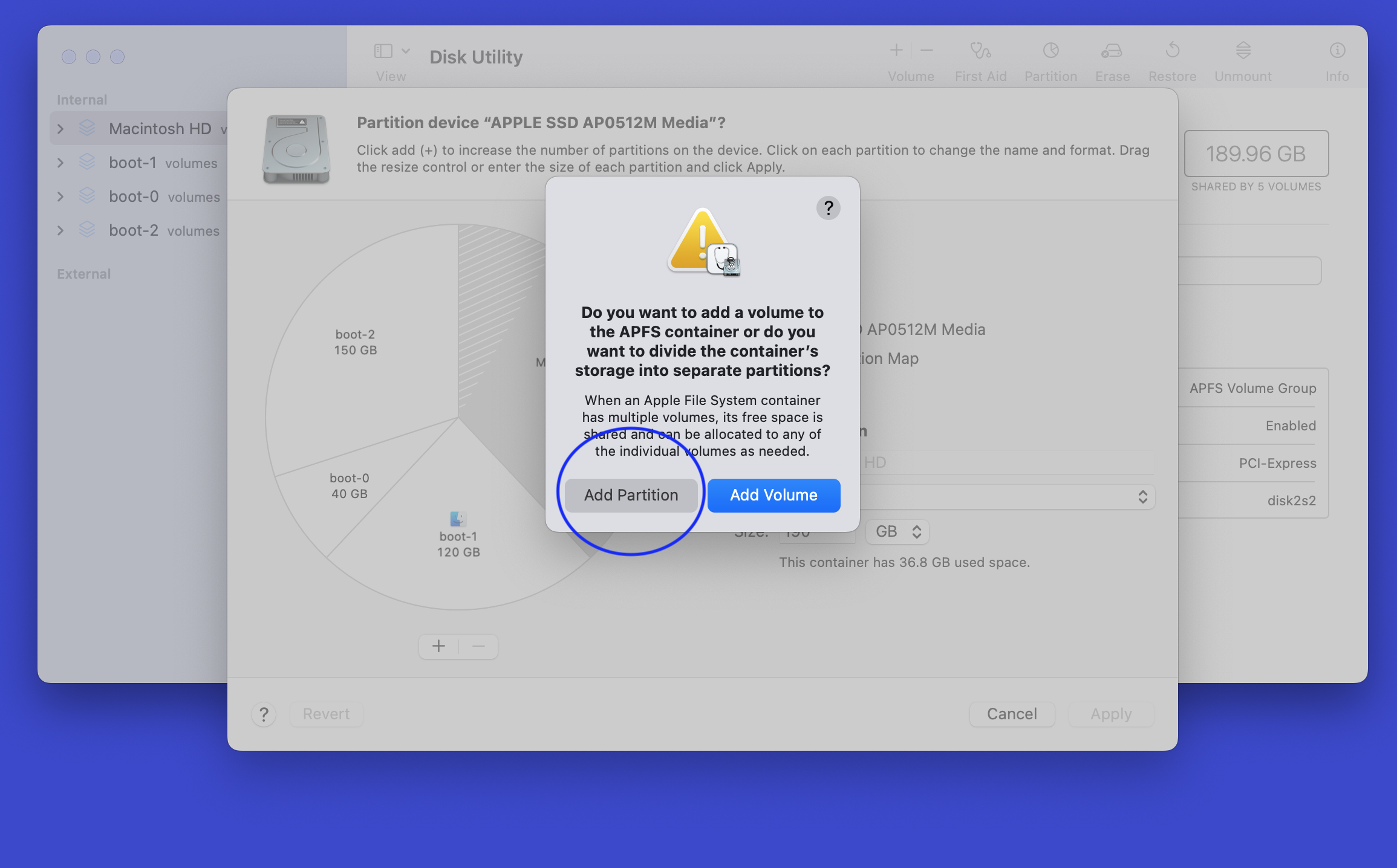Click the blue Add Volume button
Viewport: 1397px width, 868px height.
(773, 495)
